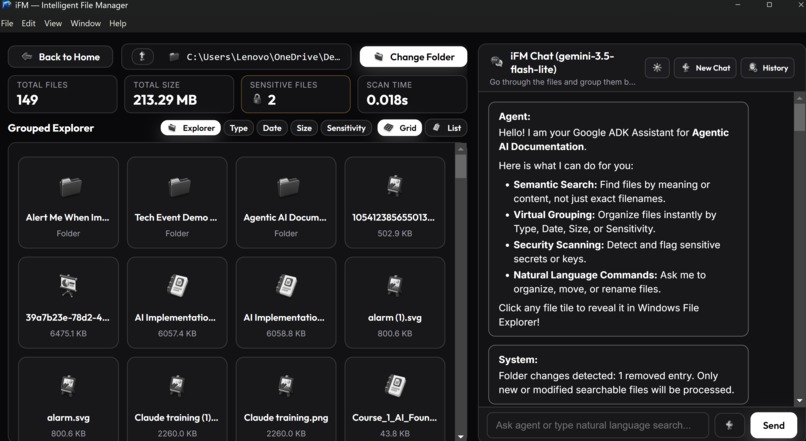806x441 pixels.
Task: Click the folder icon in the path bar
Action: [x=174, y=57]
